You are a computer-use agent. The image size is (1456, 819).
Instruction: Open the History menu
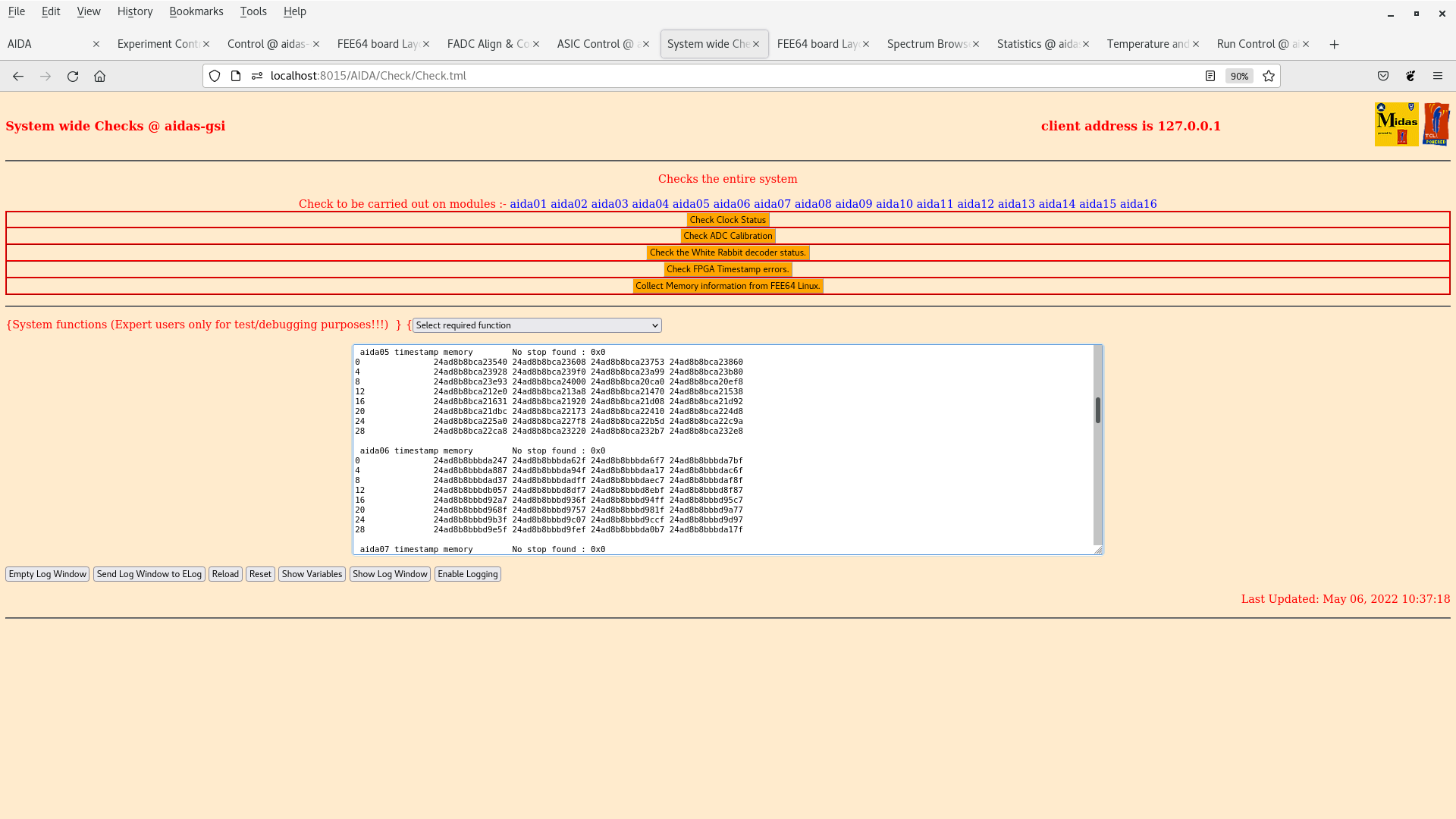[135, 11]
